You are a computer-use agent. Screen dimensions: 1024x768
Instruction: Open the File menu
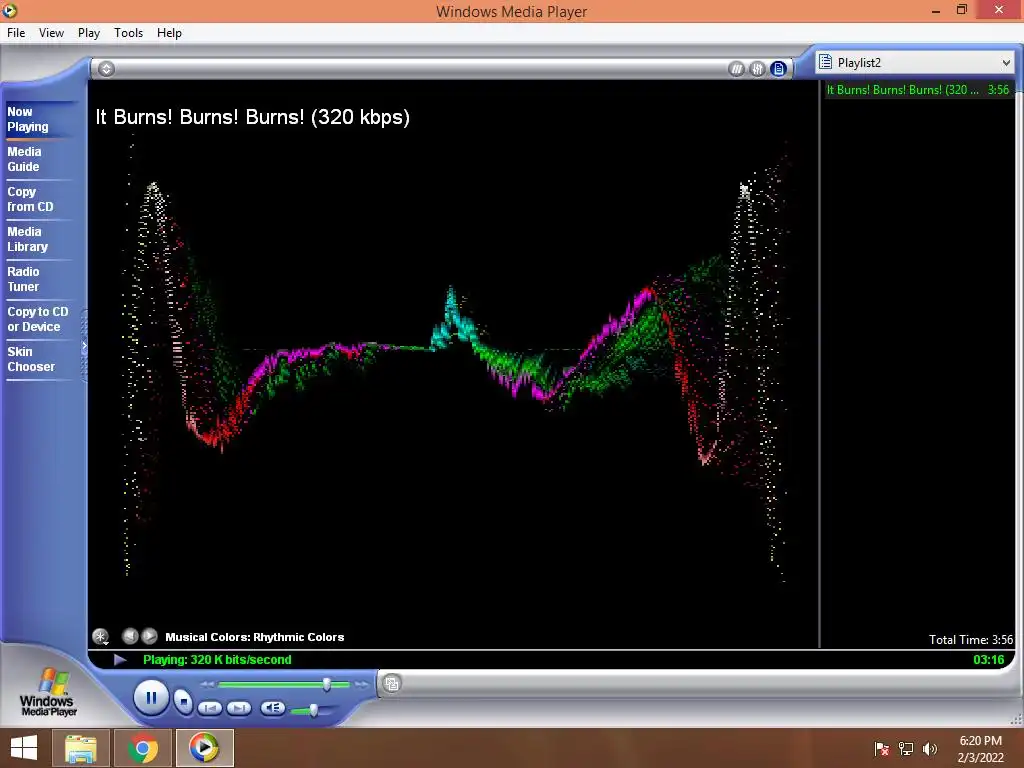(16, 33)
